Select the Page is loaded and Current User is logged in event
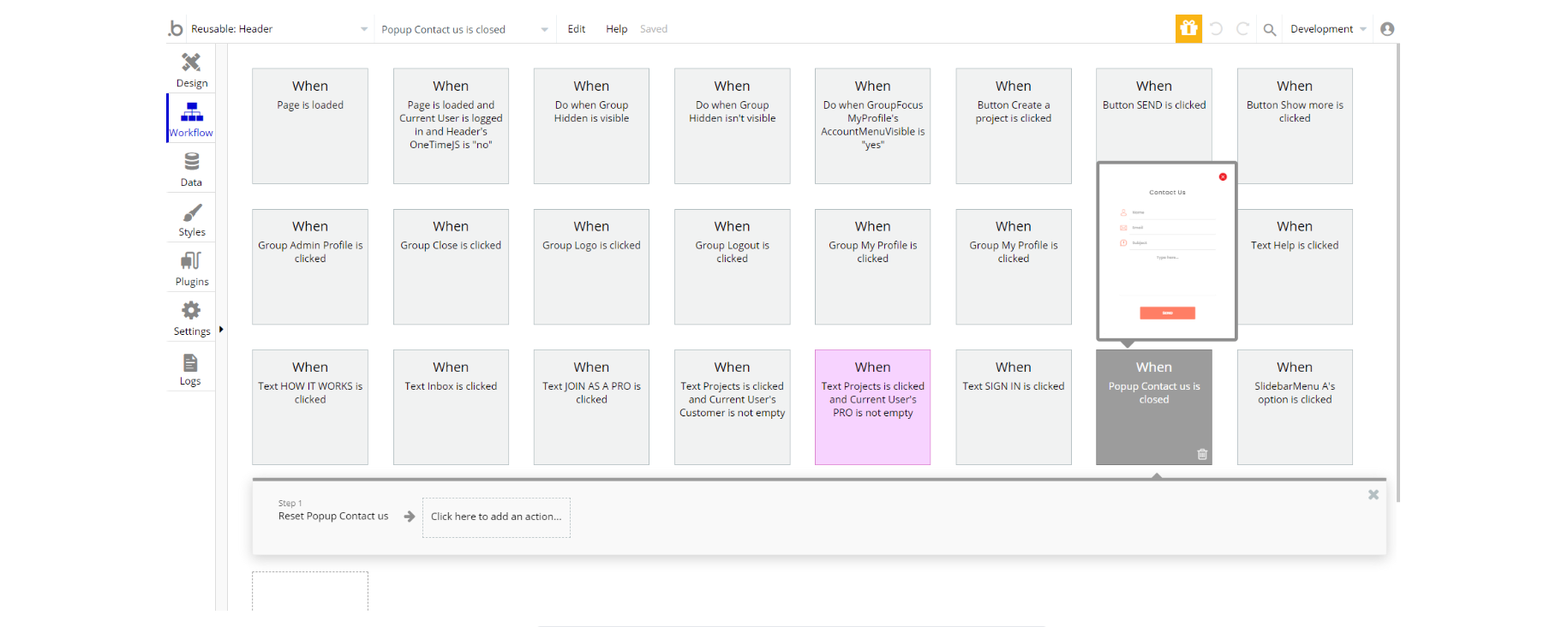Screen dimensions: 1568x627 (x=451, y=126)
